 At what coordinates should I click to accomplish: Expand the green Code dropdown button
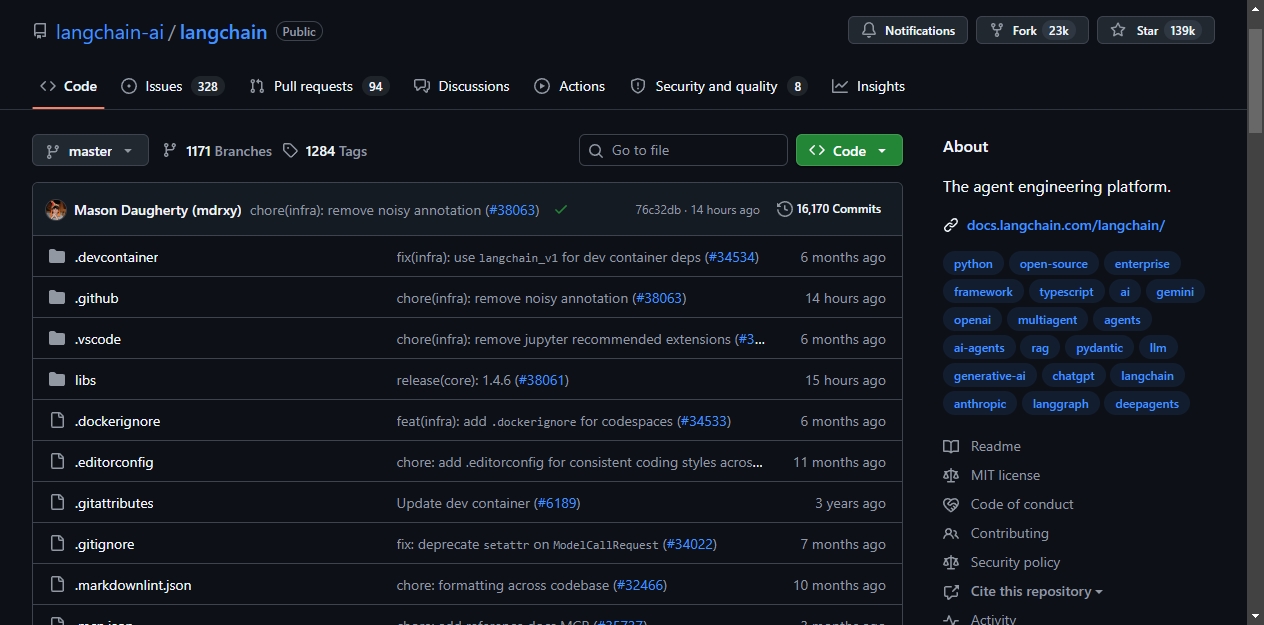(849, 151)
